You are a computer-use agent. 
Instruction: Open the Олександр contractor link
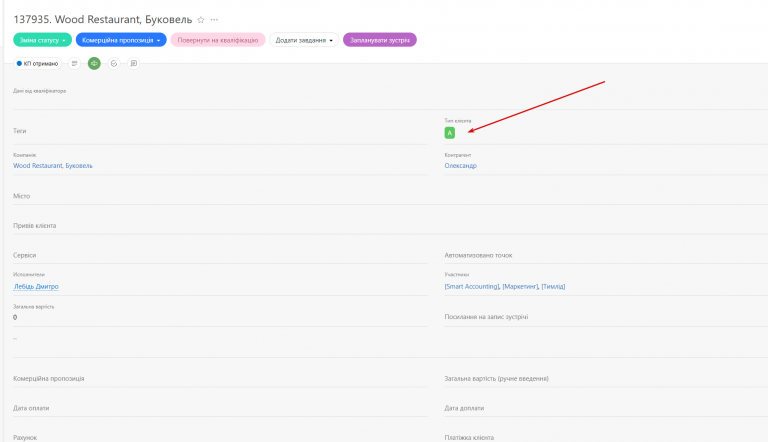(460, 166)
